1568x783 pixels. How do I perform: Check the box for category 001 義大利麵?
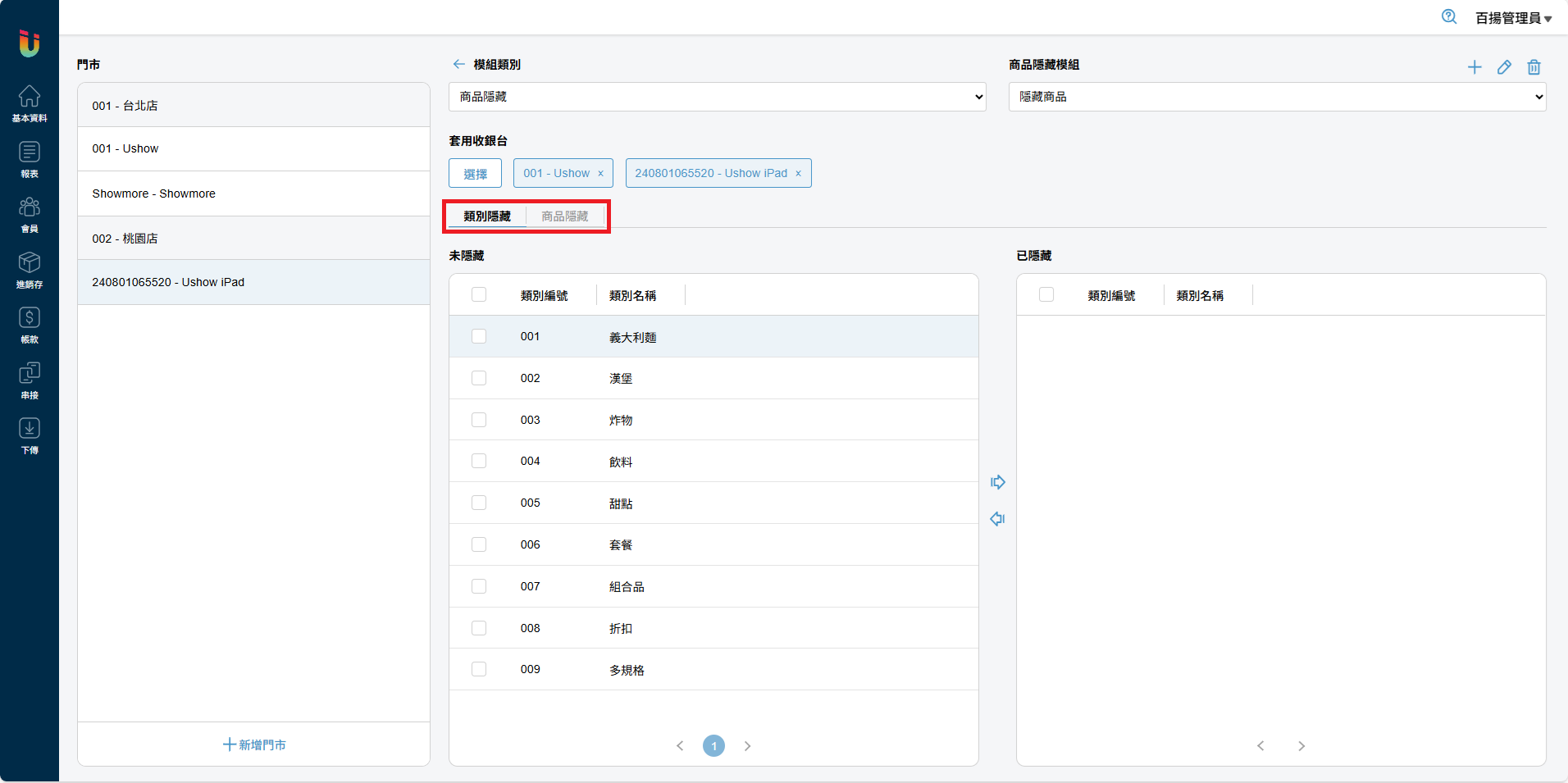click(479, 336)
